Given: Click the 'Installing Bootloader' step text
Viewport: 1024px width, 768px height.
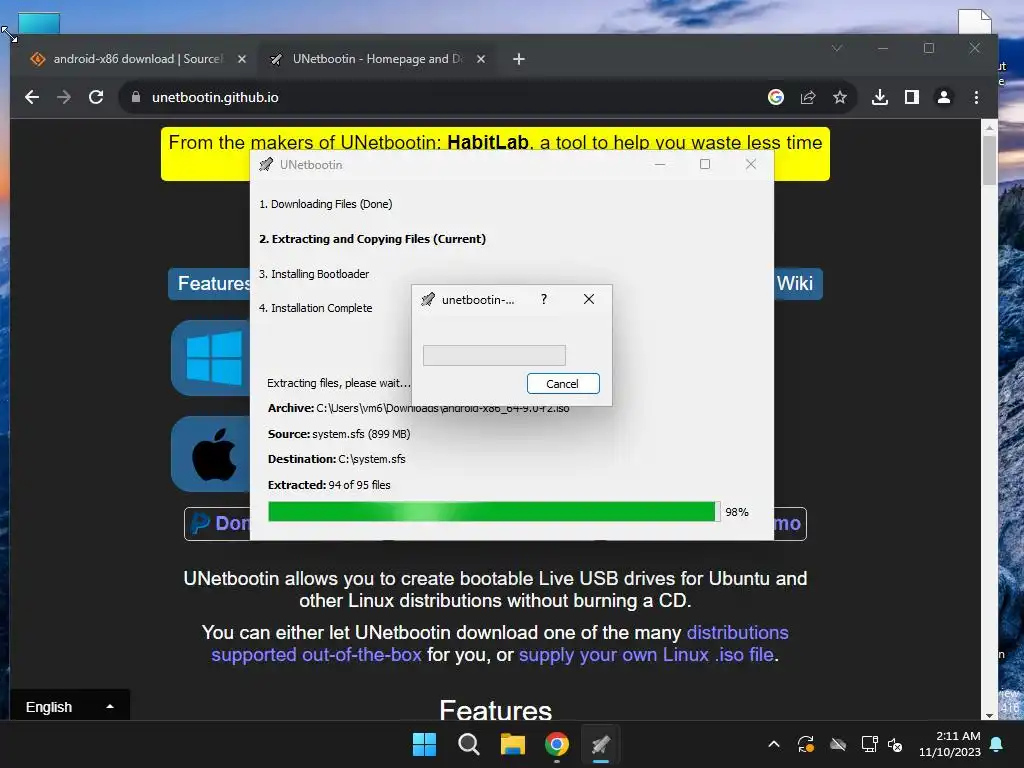Looking at the screenshot, I should pyautogui.click(x=313, y=274).
